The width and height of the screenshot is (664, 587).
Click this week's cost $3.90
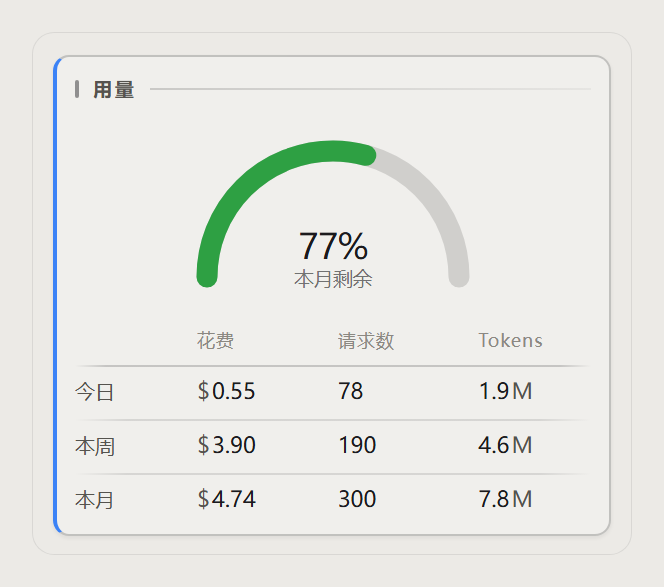226,445
